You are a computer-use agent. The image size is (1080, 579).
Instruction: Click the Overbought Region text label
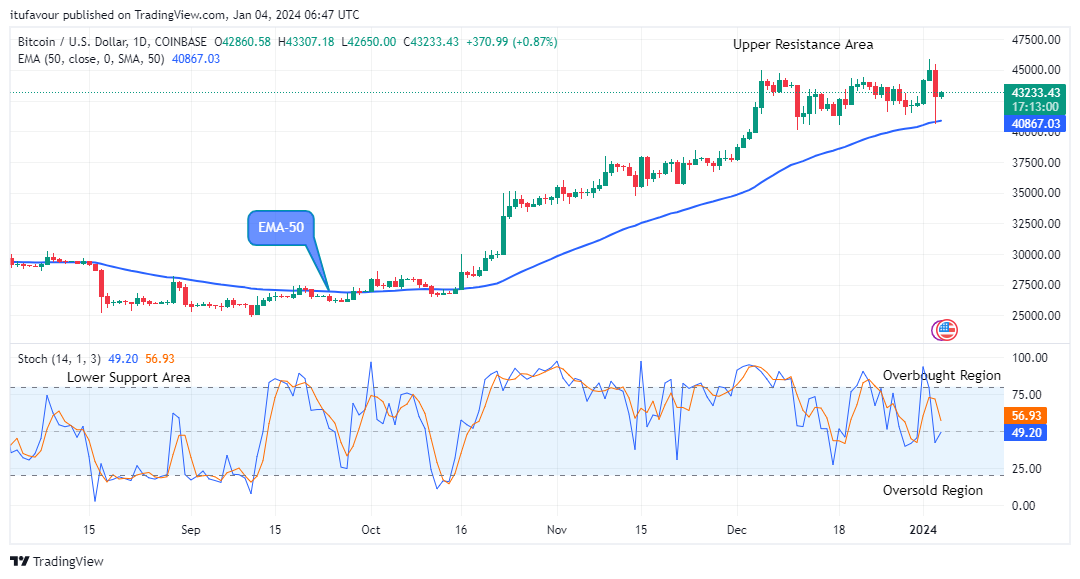coord(941,375)
